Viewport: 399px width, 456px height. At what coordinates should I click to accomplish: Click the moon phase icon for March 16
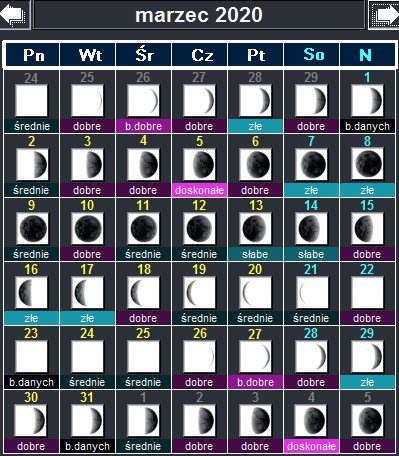coord(32,292)
